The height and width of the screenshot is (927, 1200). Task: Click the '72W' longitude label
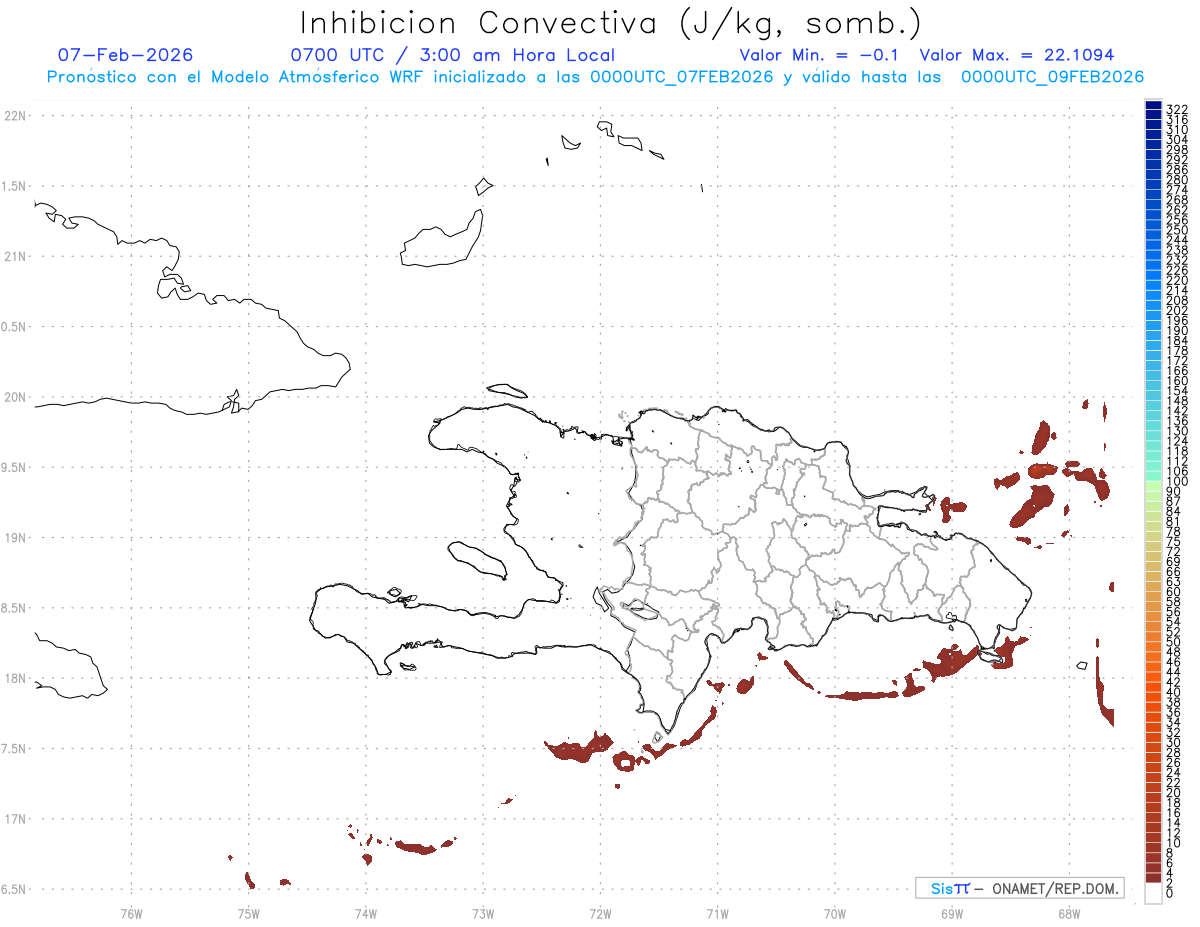click(600, 913)
